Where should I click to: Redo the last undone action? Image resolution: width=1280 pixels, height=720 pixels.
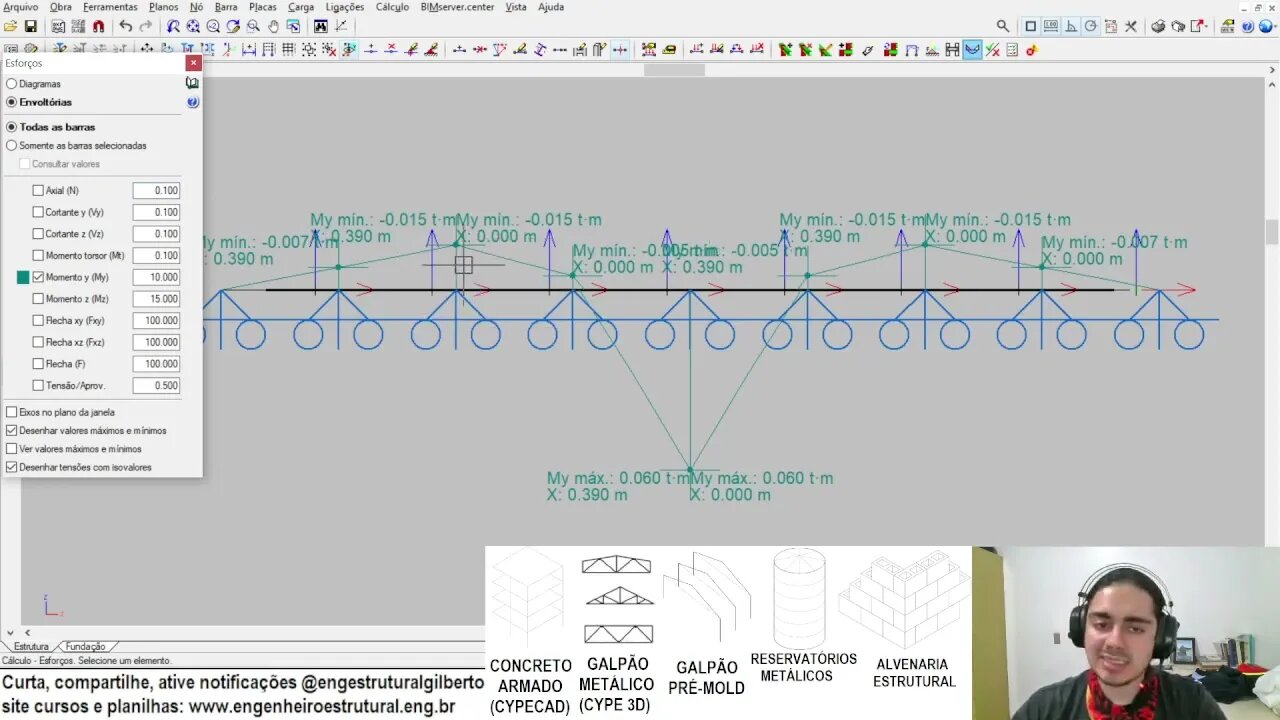(146, 26)
